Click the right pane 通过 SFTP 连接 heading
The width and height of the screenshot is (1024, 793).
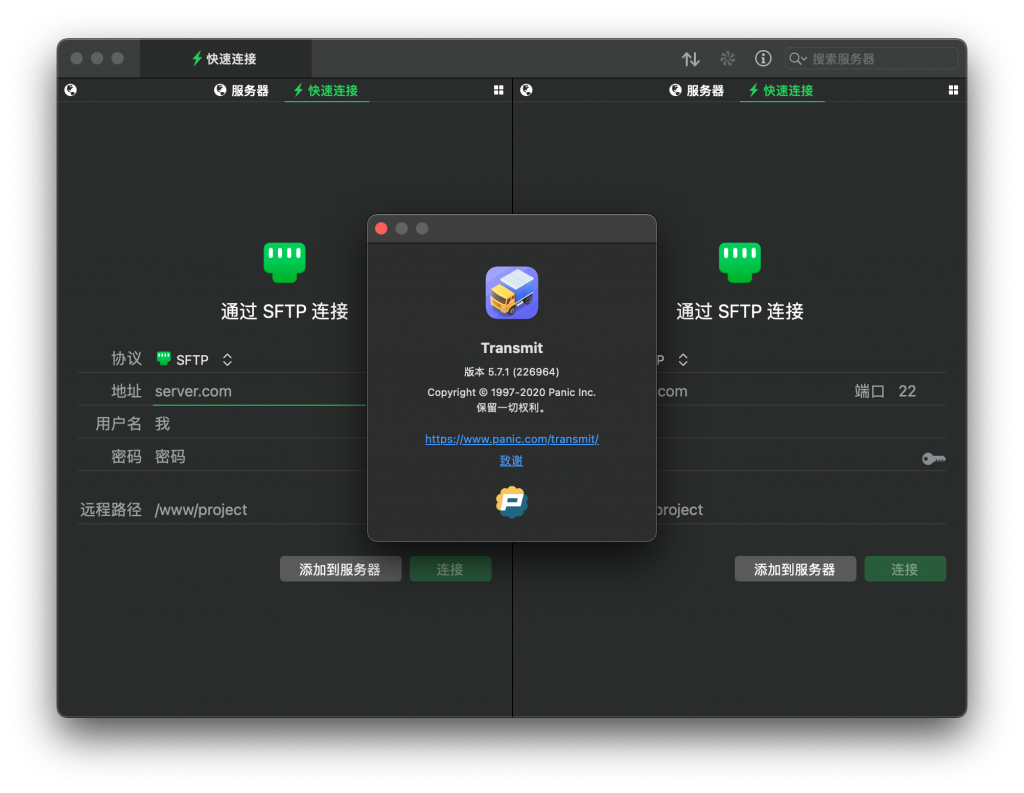739,312
